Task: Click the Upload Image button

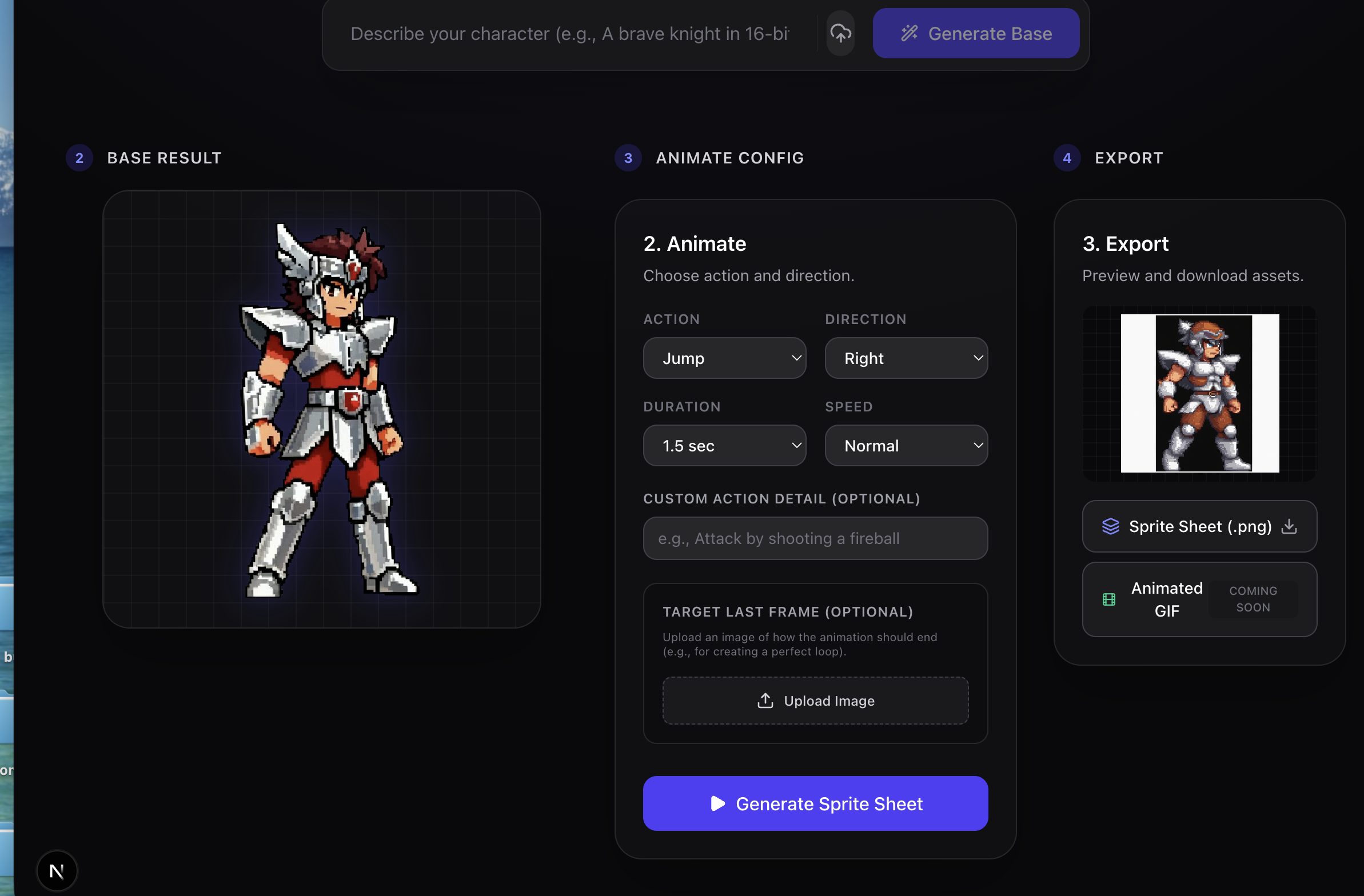Action: 816,700
